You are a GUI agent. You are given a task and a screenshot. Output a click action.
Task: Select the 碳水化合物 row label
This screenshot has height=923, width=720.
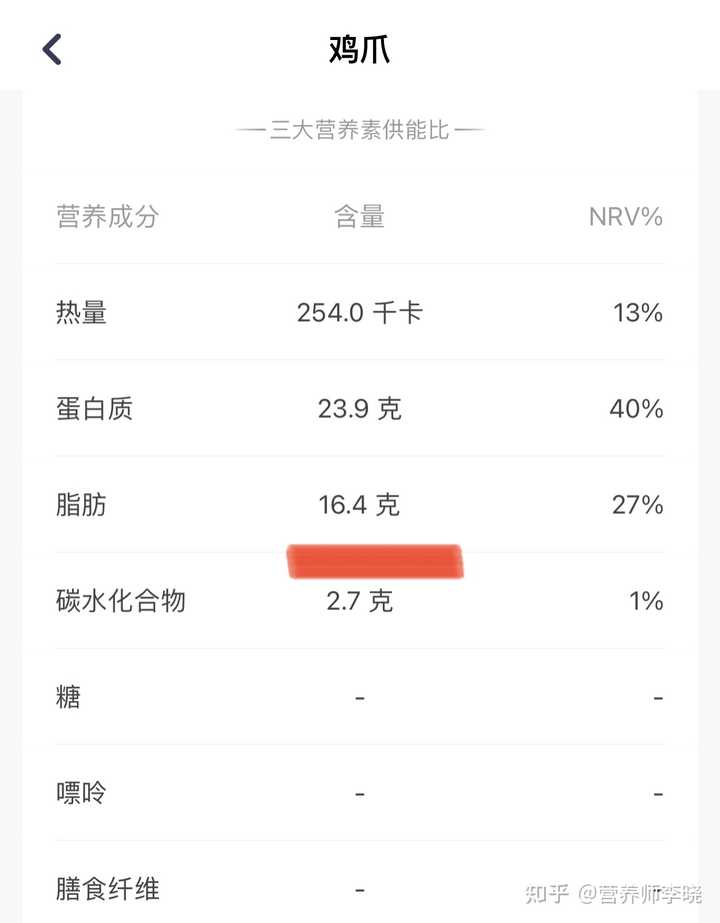[x=121, y=601]
